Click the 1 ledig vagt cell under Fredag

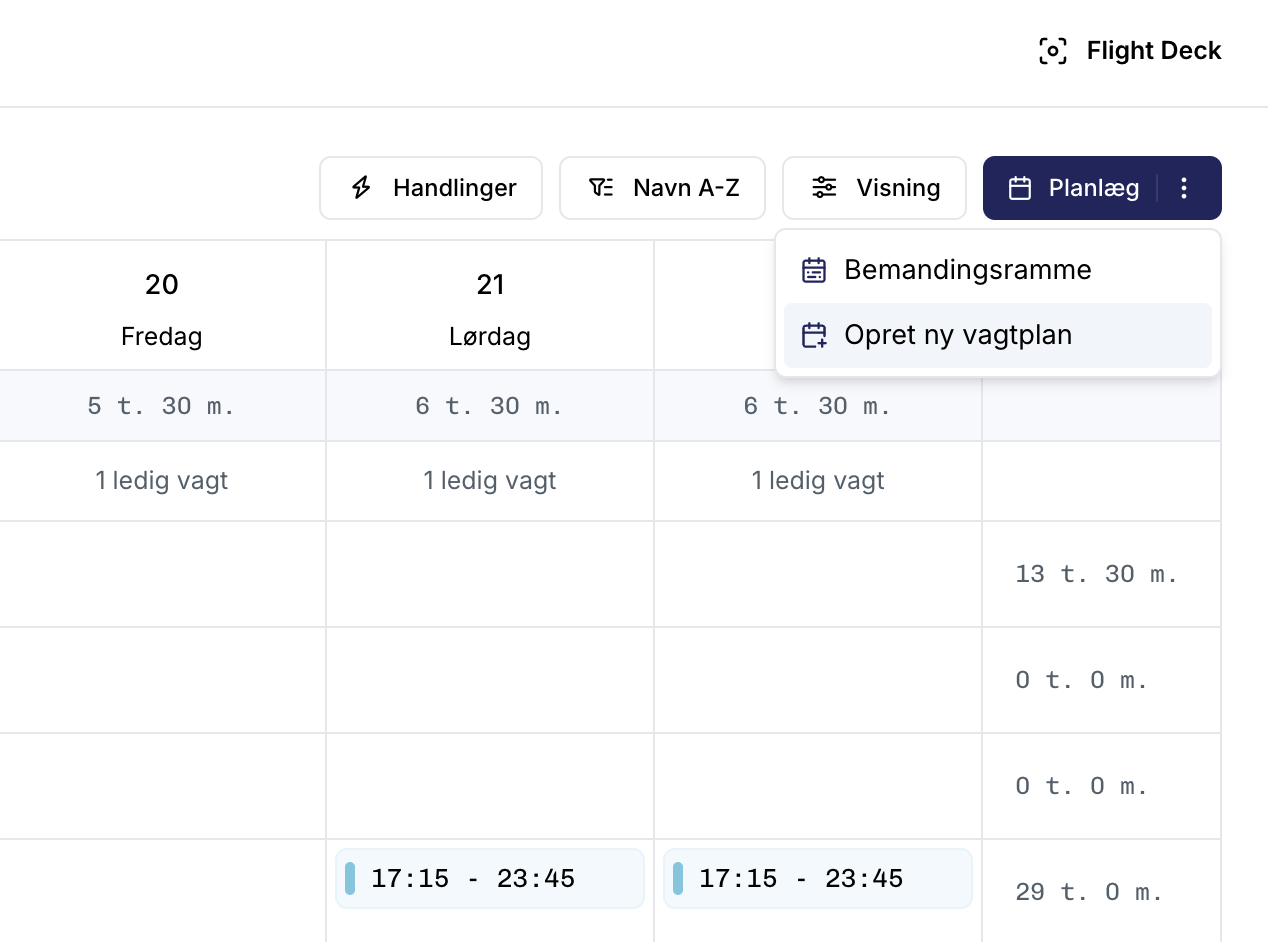[x=162, y=481]
